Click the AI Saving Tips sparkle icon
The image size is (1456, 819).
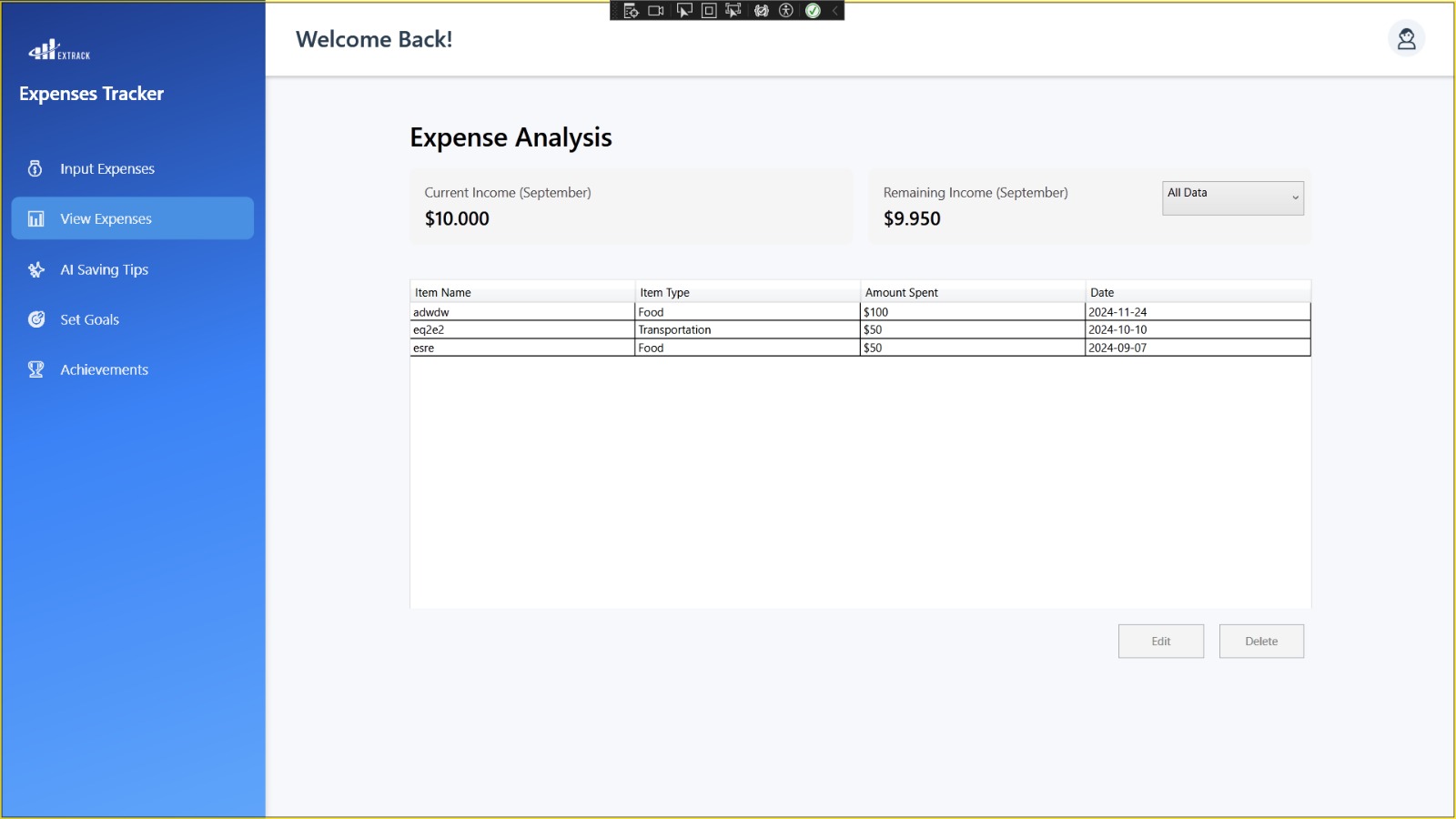click(x=36, y=269)
